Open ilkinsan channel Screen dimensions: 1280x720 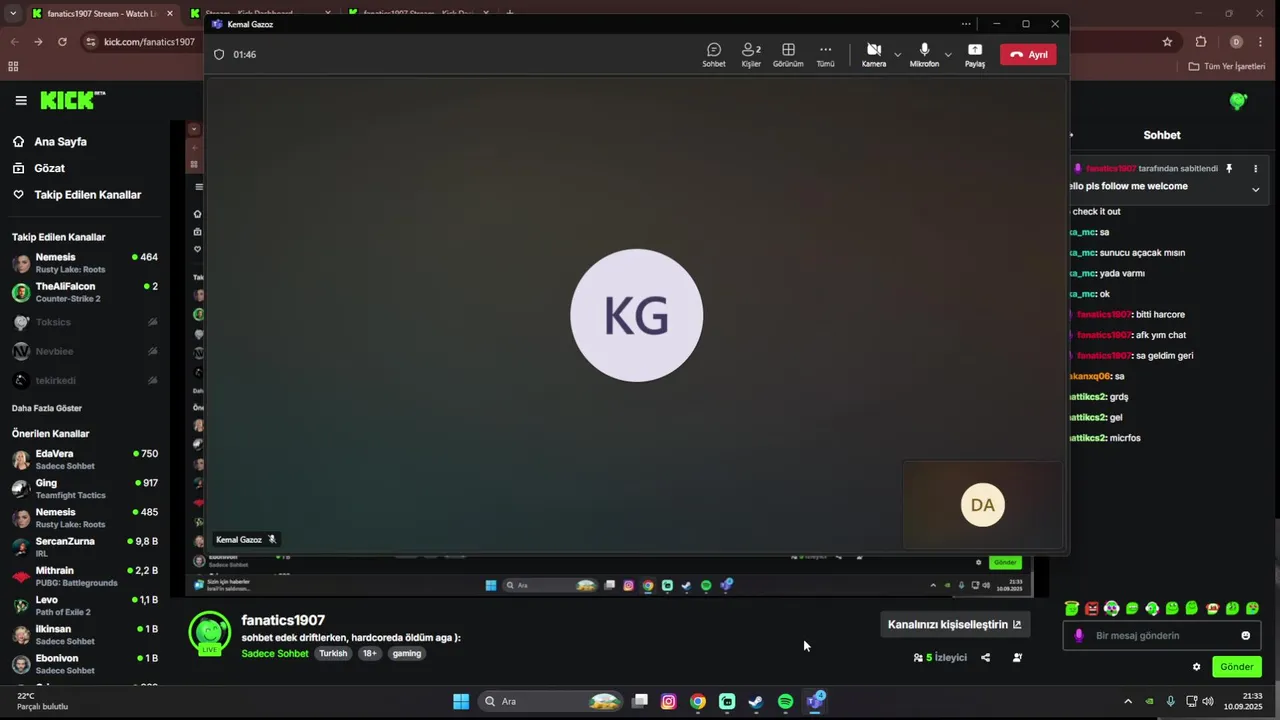(x=85, y=634)
